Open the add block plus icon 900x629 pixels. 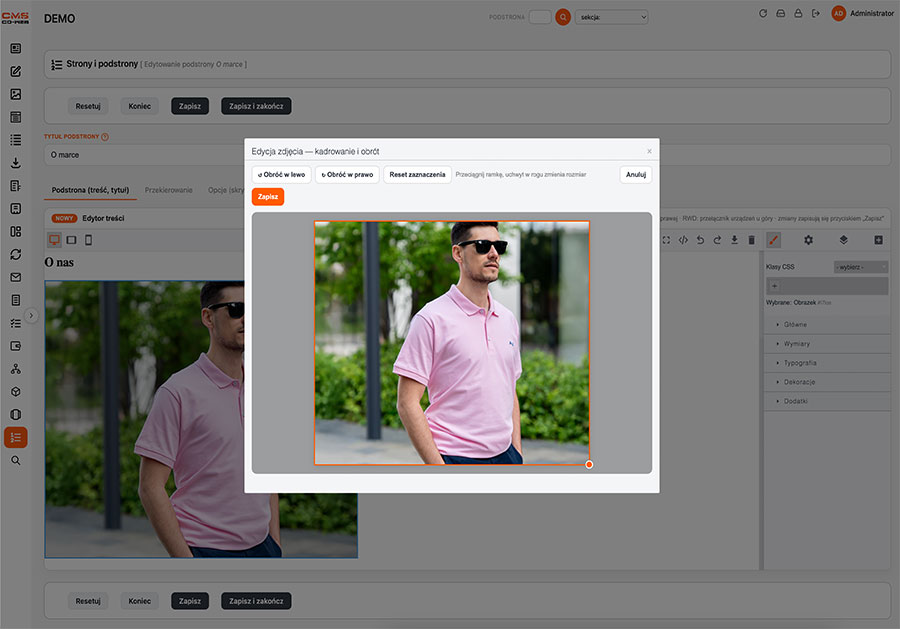(x=878, y=240)
